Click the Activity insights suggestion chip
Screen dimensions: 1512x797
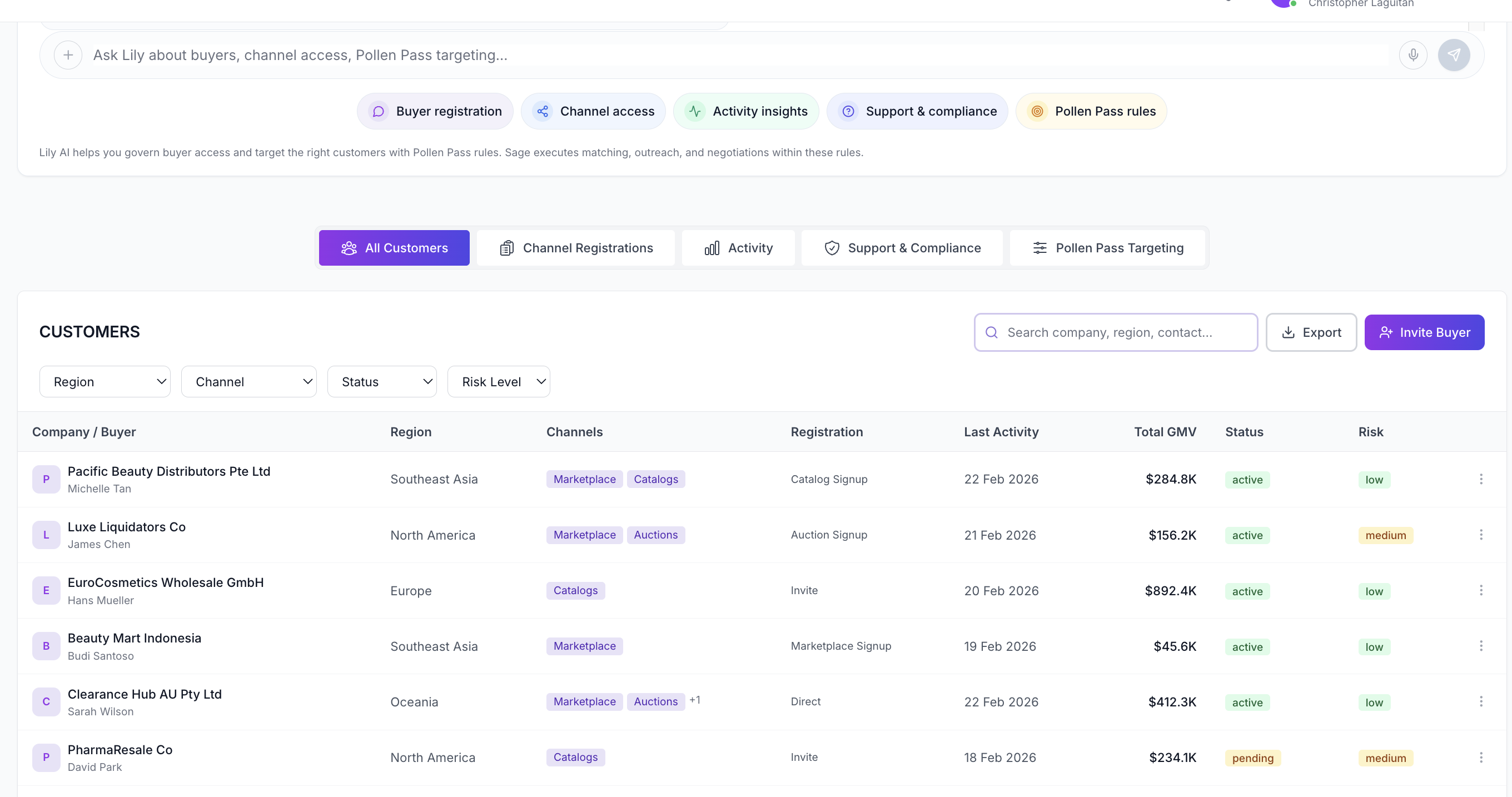pyautogui.click(x=746, y=111)
